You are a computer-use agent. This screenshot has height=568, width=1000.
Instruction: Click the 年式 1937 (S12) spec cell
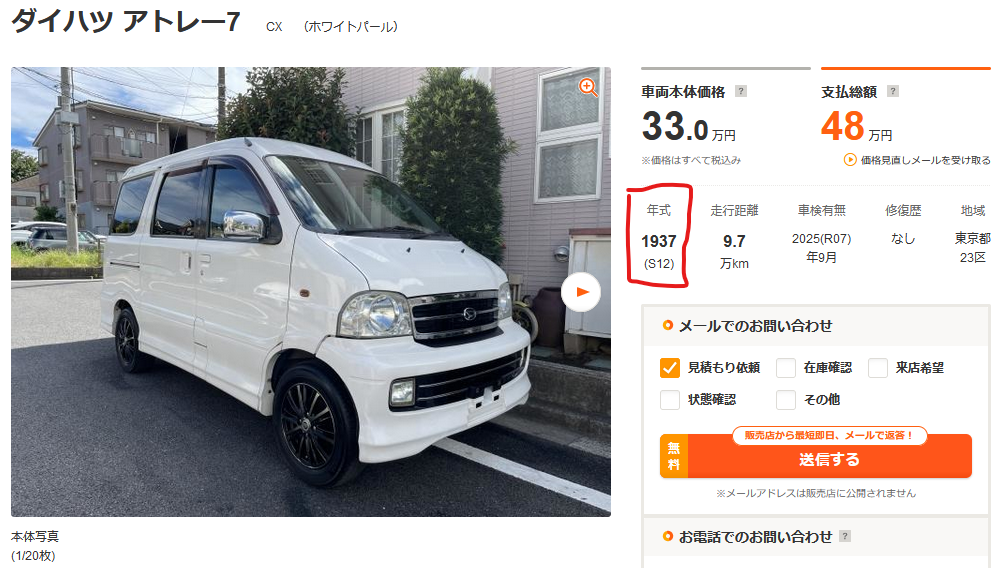click(x=659, y=237)
